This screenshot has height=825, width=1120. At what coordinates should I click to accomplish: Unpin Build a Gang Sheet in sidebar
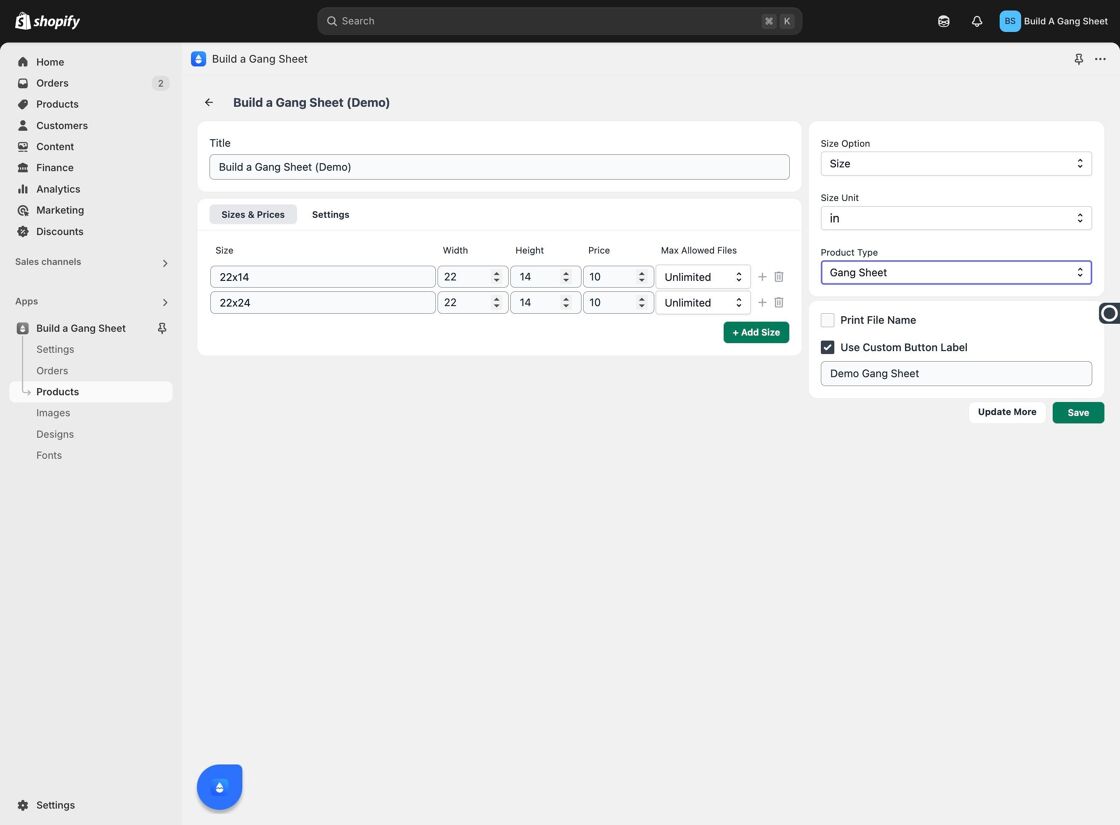(162, 328)
